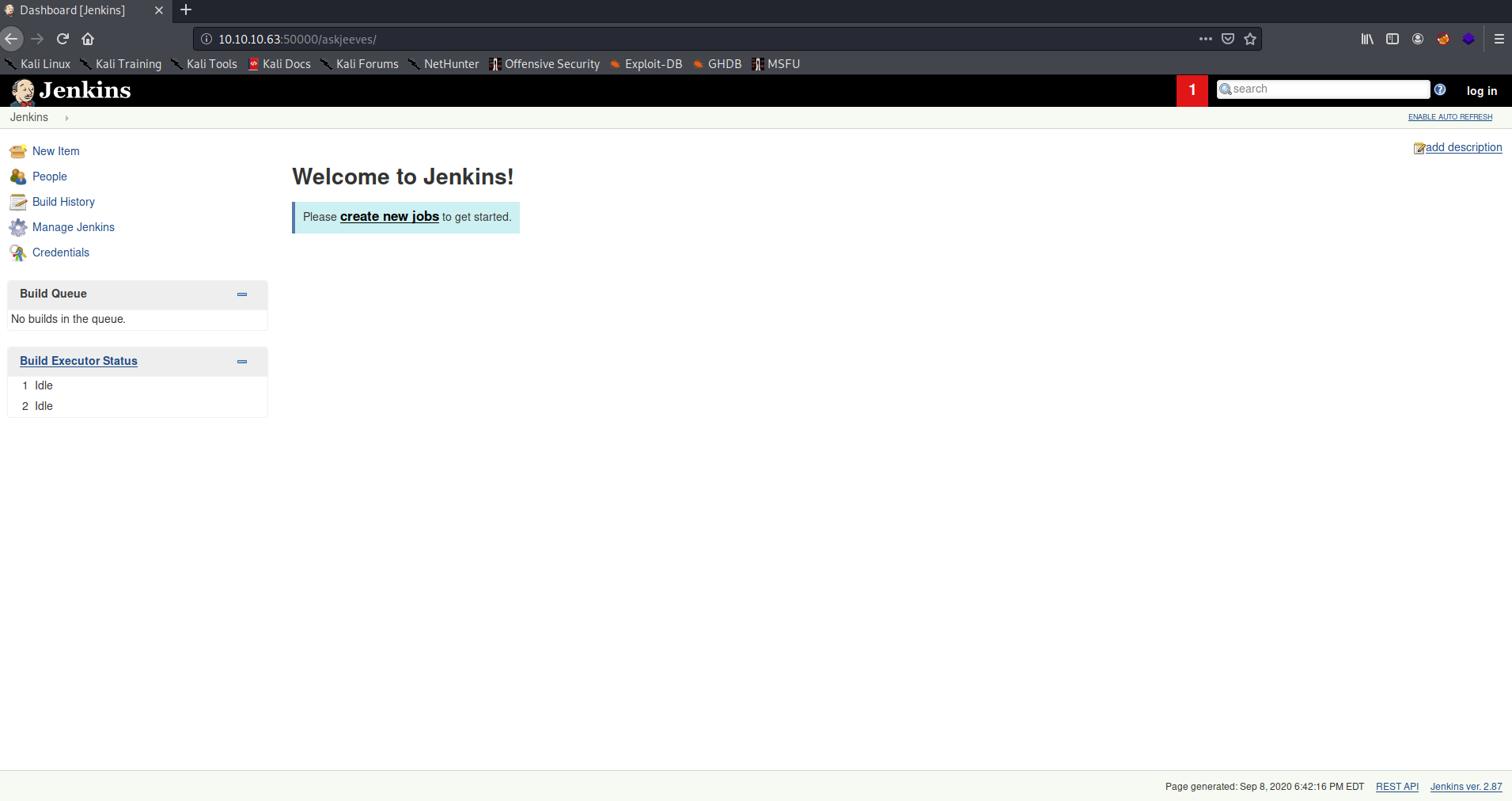Click the Credentials key icon
Viewport: 1512px width, 801px height.
[17, 252]
